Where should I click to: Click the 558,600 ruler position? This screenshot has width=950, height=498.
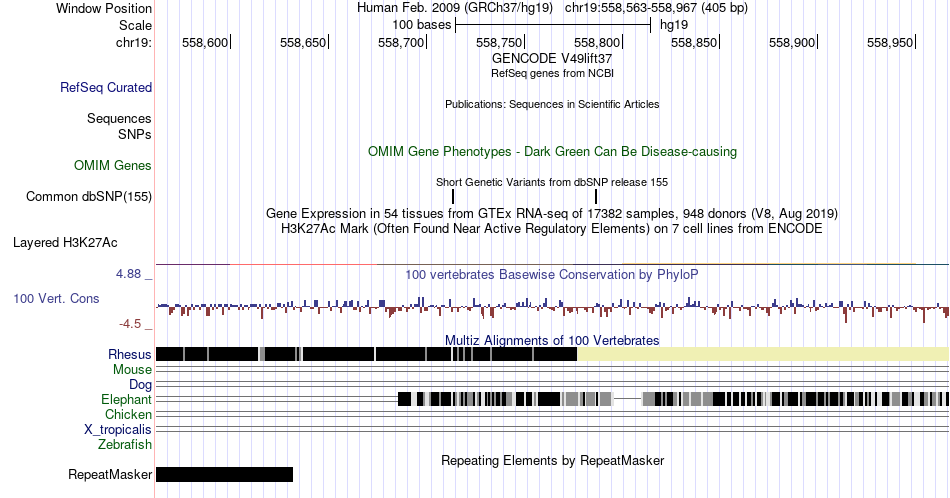(x=205, y=42)
